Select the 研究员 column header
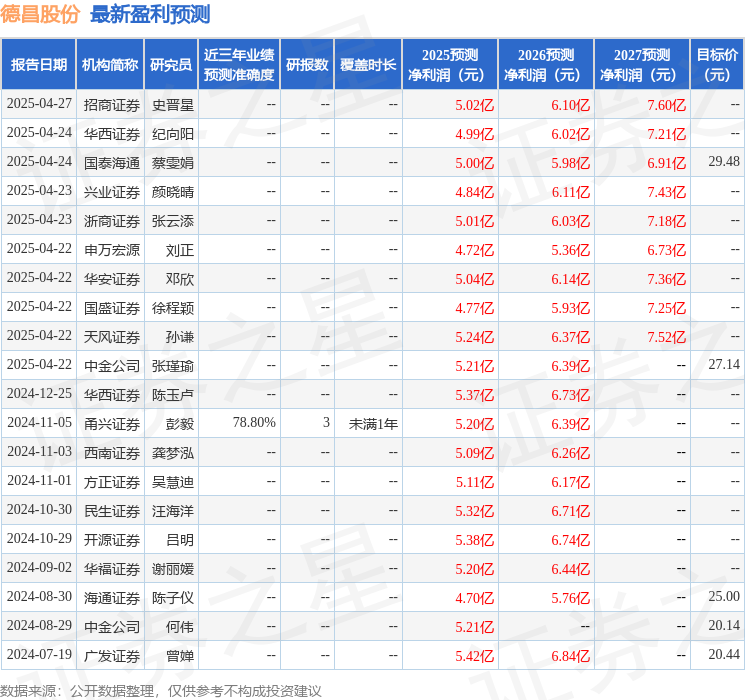Screen dimensions: 745x700 click(171, 65)
